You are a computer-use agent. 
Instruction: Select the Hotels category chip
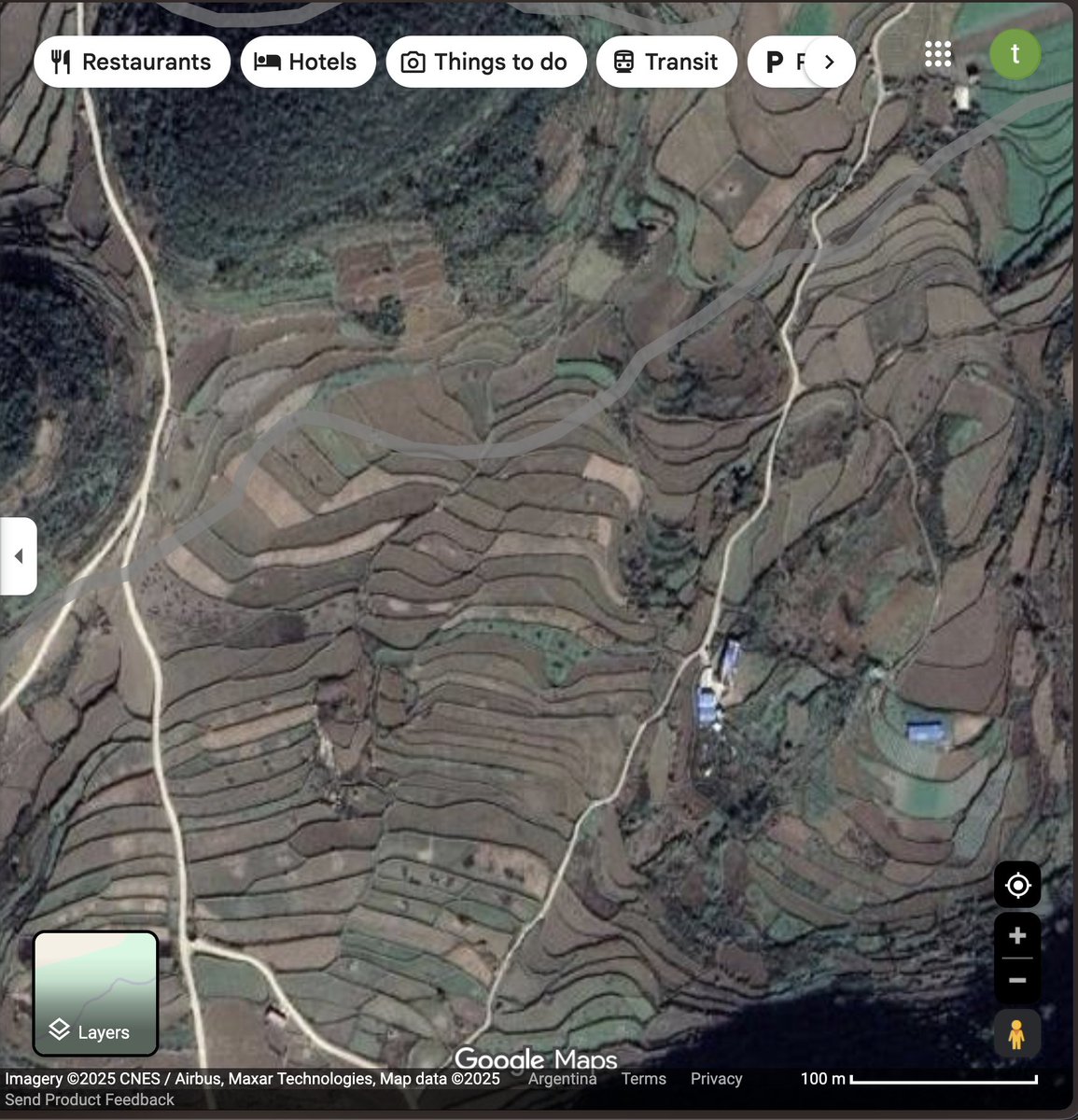308,62
